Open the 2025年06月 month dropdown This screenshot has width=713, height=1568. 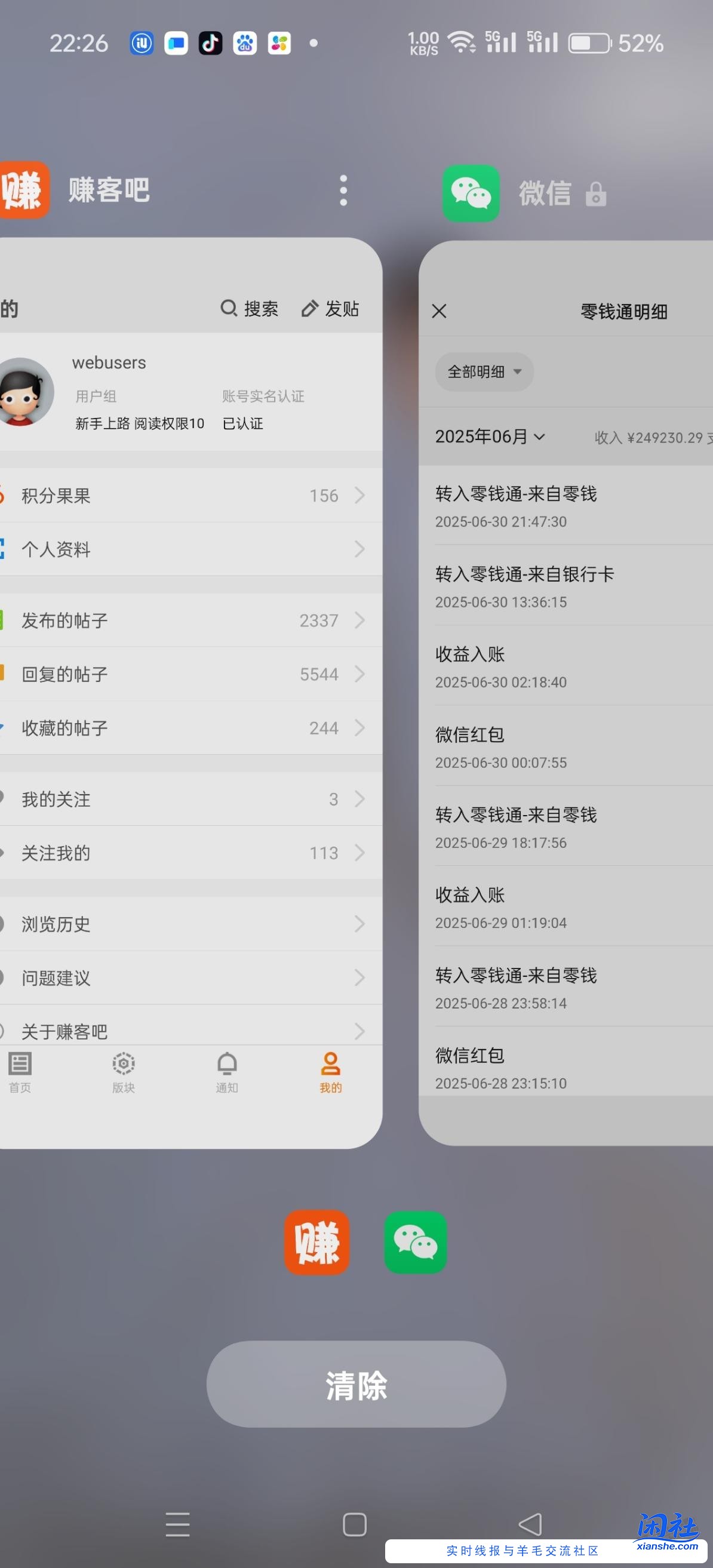490,436
